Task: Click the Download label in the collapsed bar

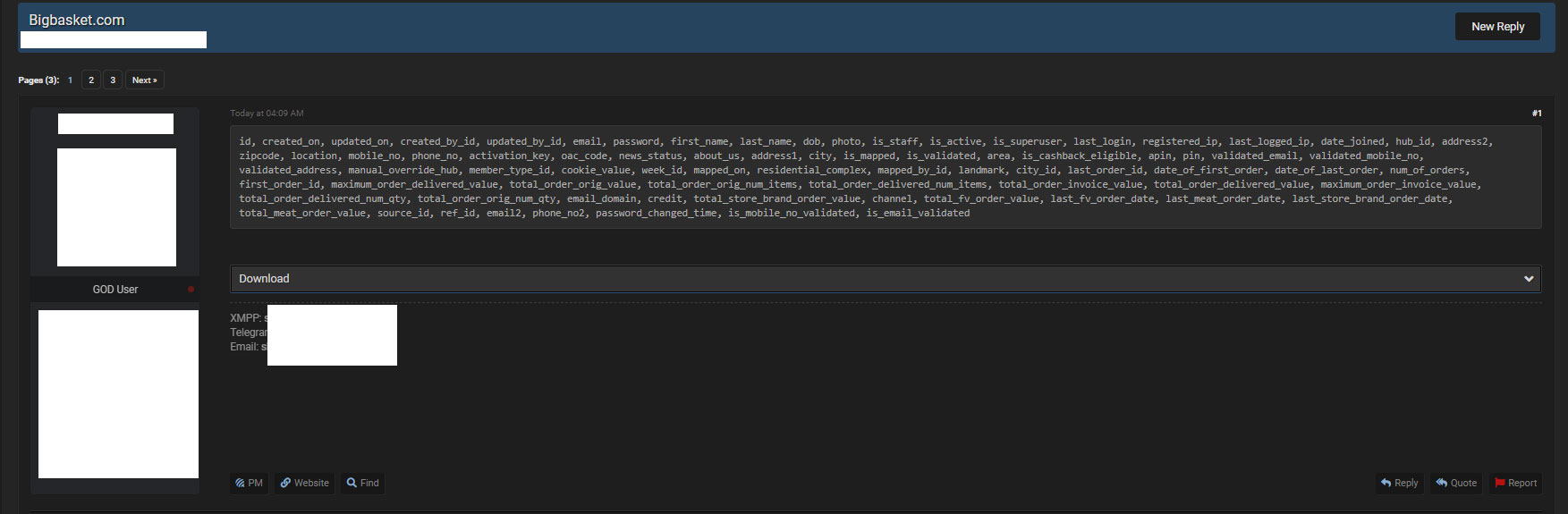Action: 264,279
